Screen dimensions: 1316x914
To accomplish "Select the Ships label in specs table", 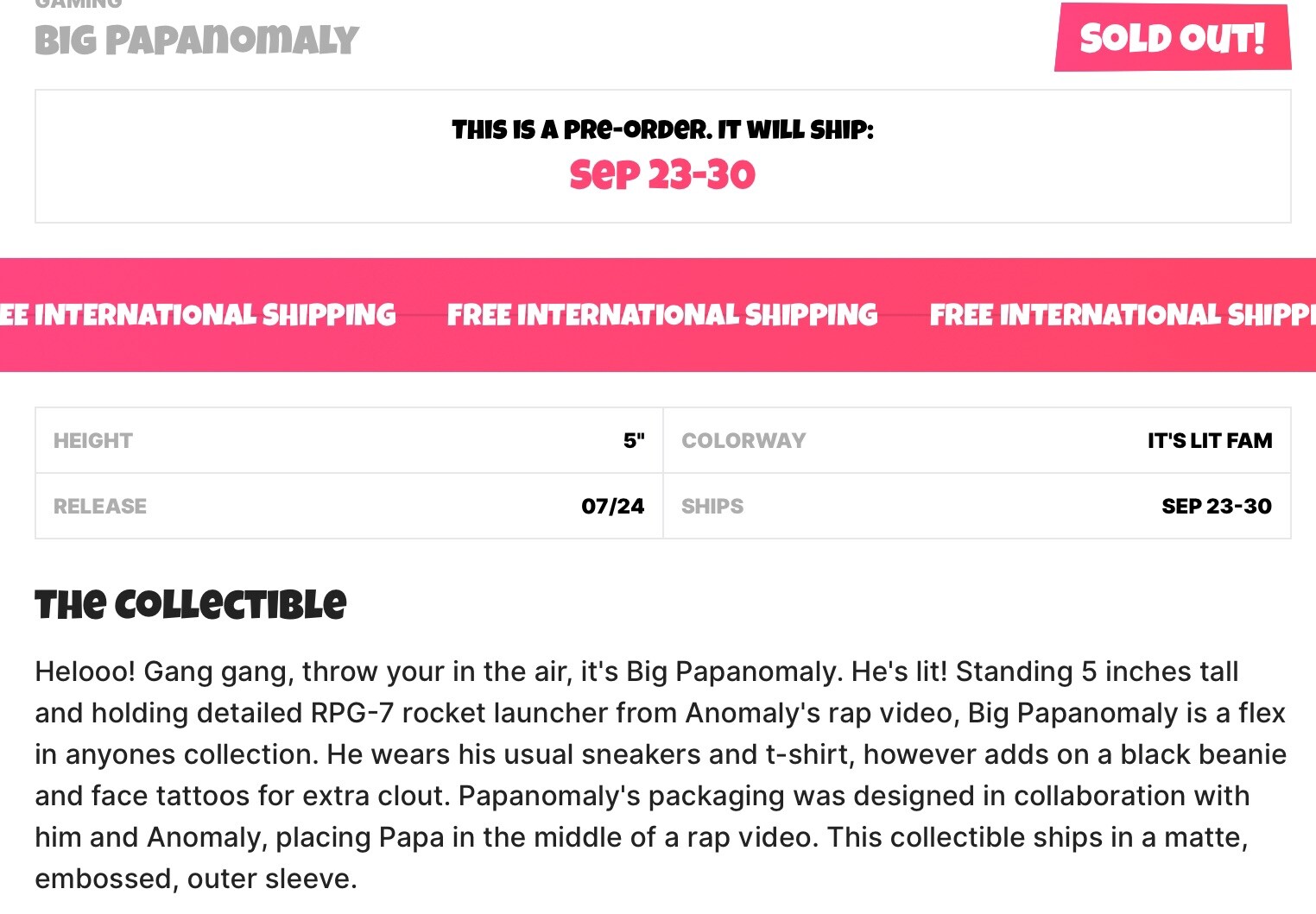I will [712, 507].
